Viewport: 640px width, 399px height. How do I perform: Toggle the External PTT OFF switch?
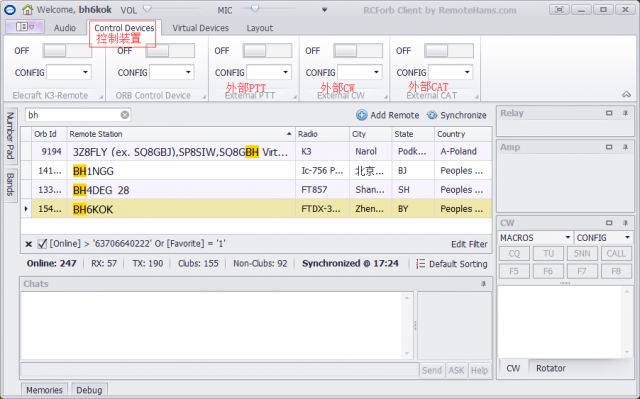point(267,51)
